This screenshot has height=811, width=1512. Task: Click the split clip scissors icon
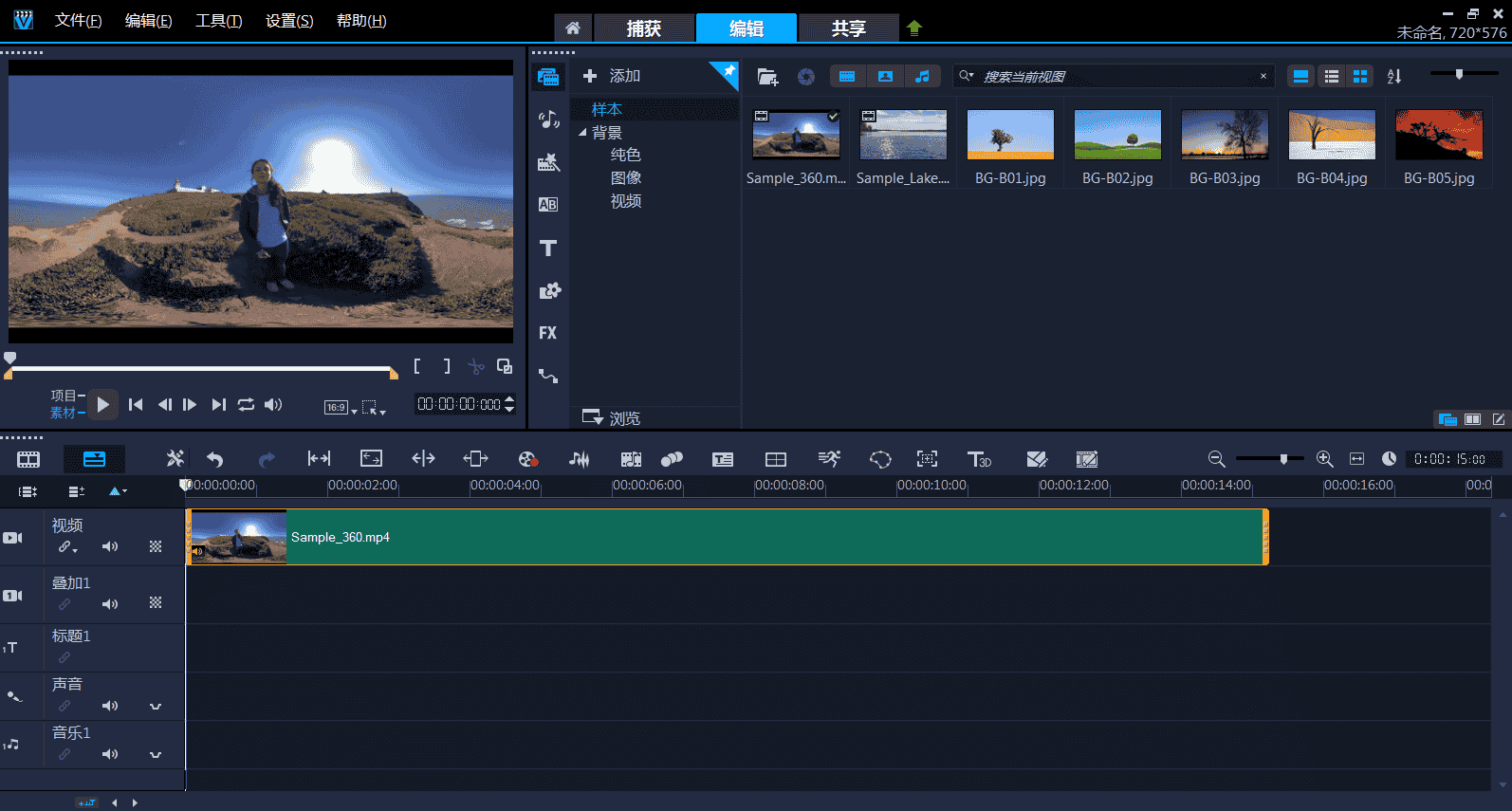475,366
